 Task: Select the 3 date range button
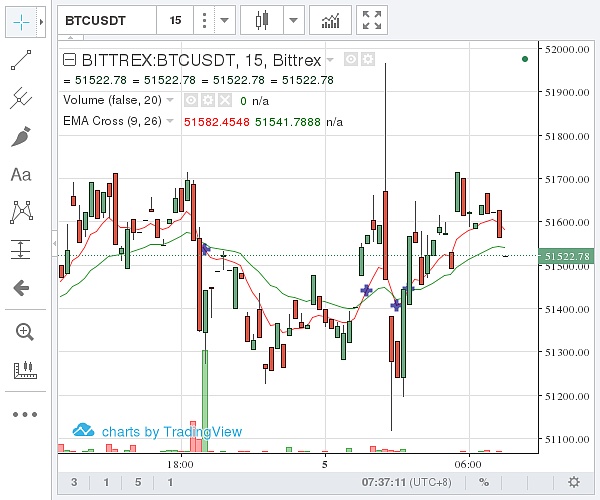point(74,482)
